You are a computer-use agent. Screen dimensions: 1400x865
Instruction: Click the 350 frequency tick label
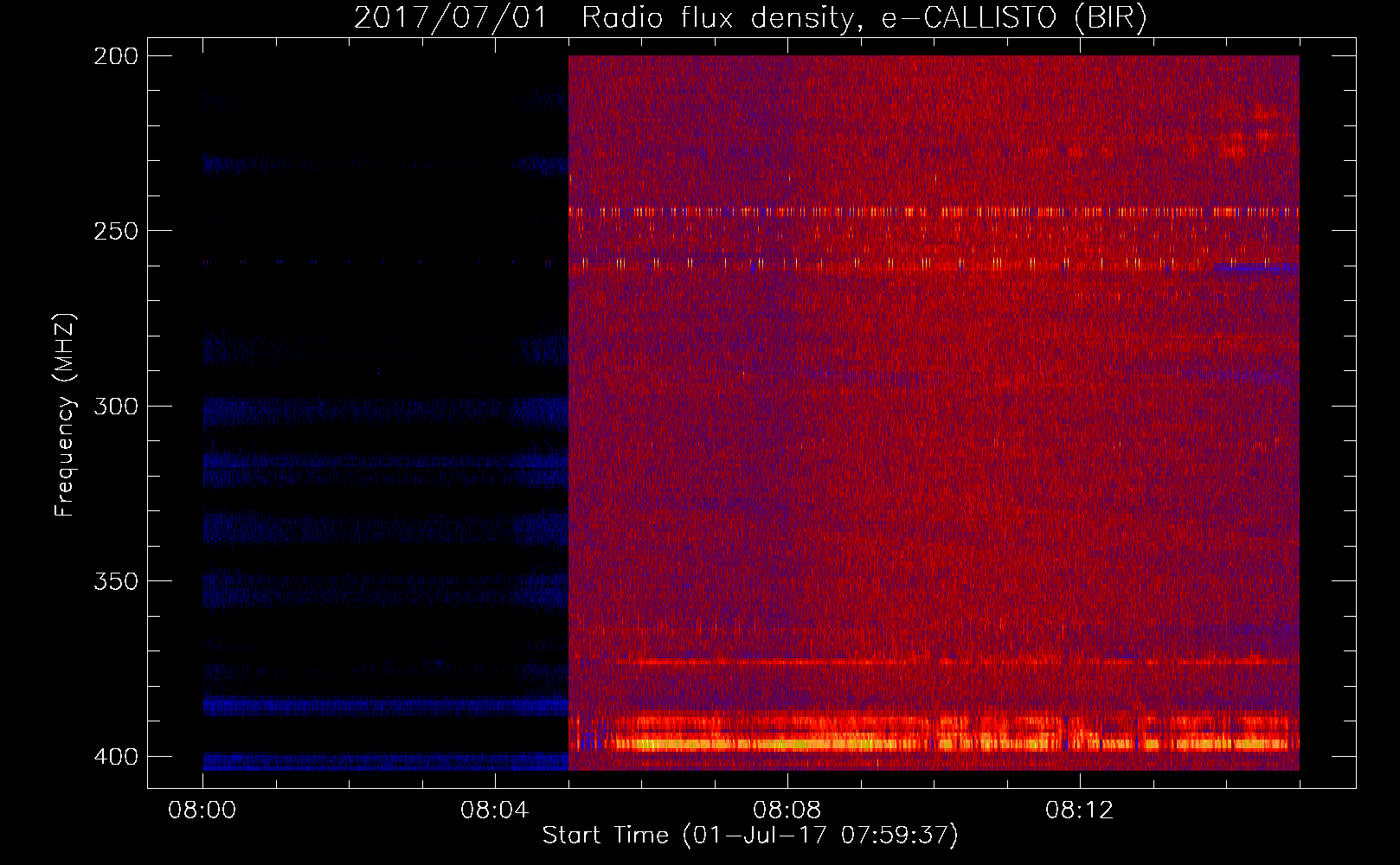(x=116, y=581)
